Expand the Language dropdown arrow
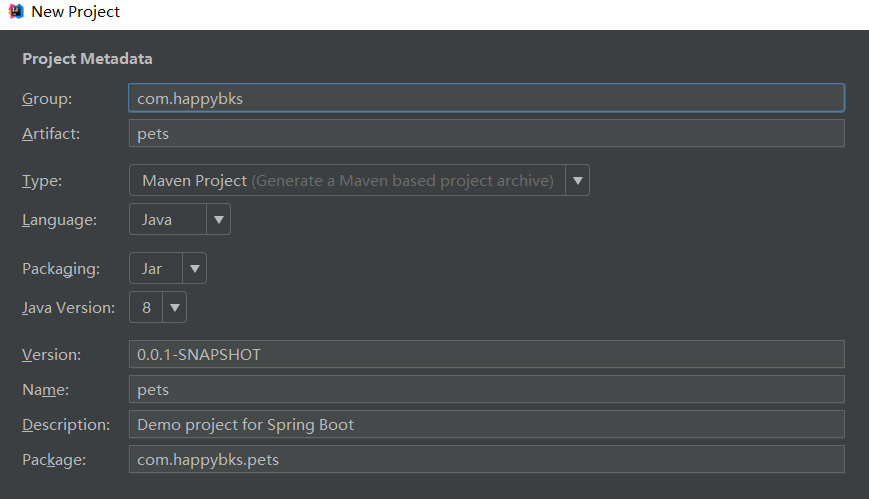 point(218,220)
